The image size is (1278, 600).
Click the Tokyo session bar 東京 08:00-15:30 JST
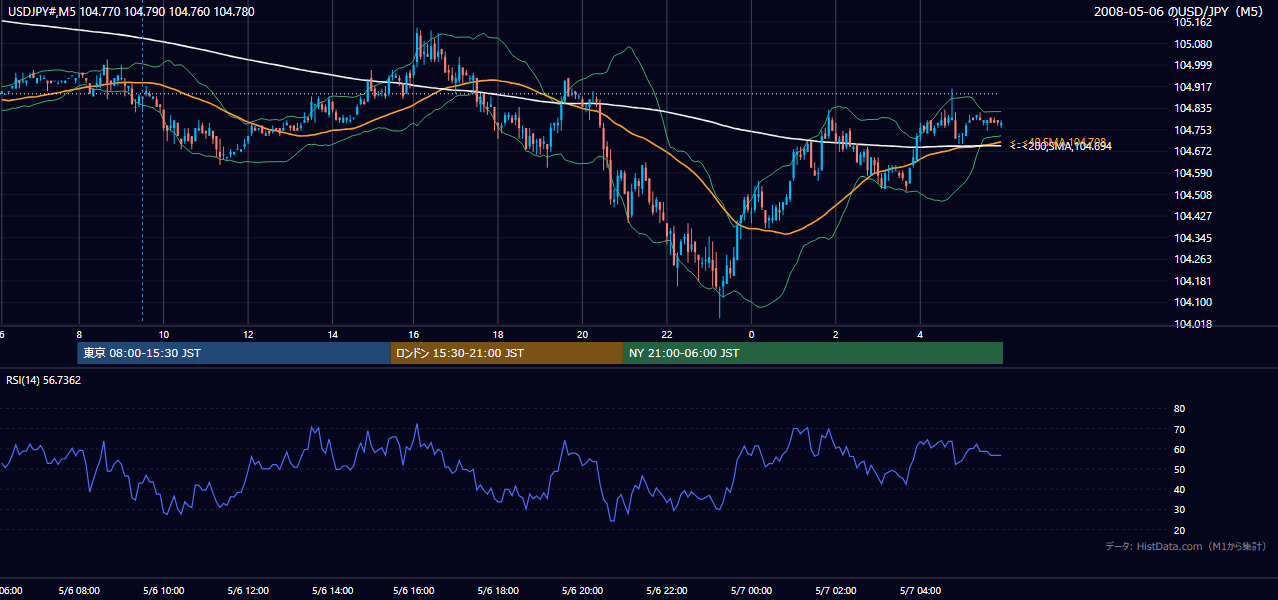pyautogui.click(x=234, y=353)
